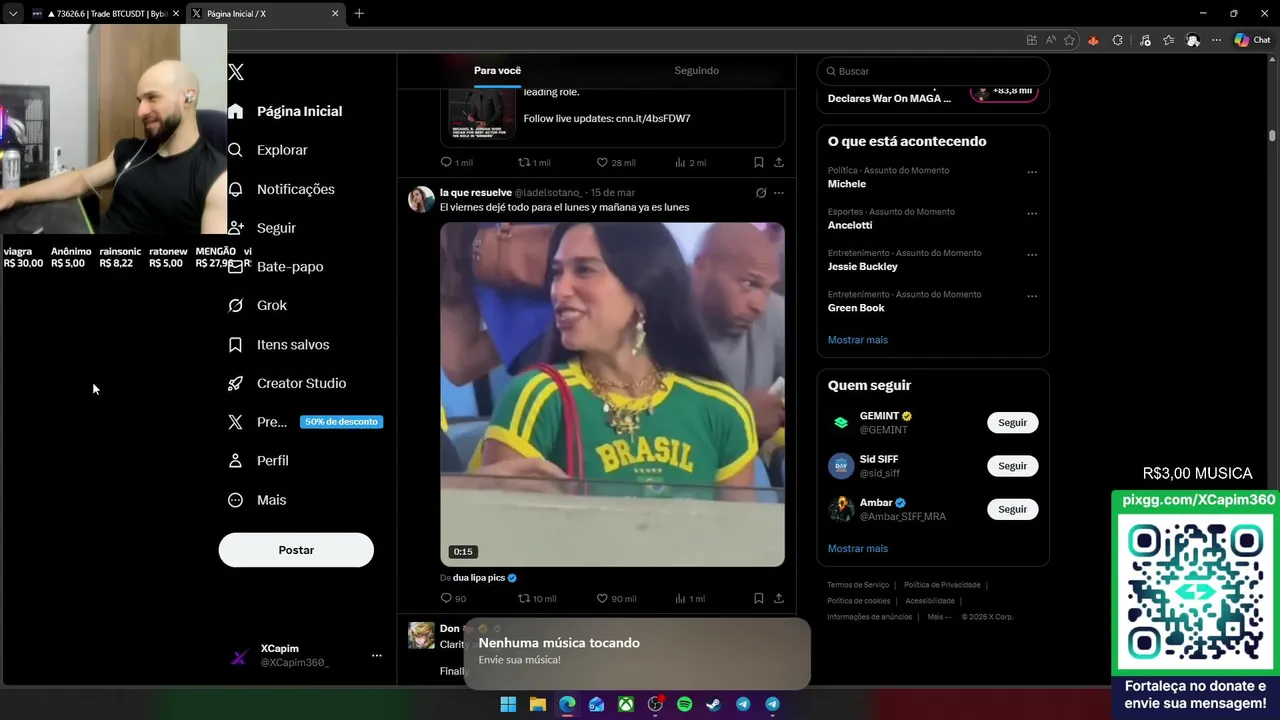Open the footer Mais links dropdown
This screenshot has width=1280, height=720.
[x=939, y=617]
